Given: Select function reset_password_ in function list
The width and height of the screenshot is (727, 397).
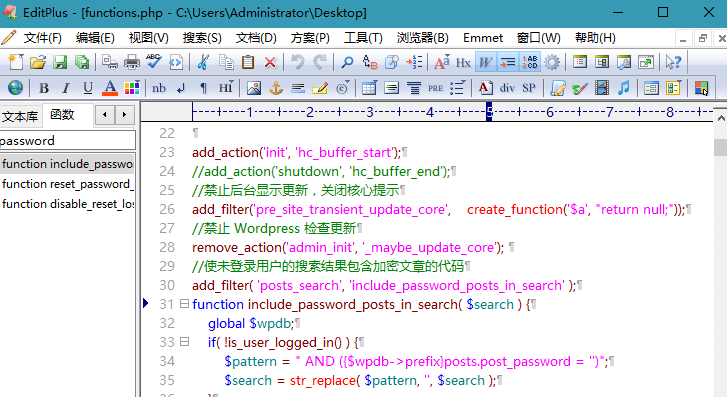Looking at the screenshot, I should tap(67, 184).
